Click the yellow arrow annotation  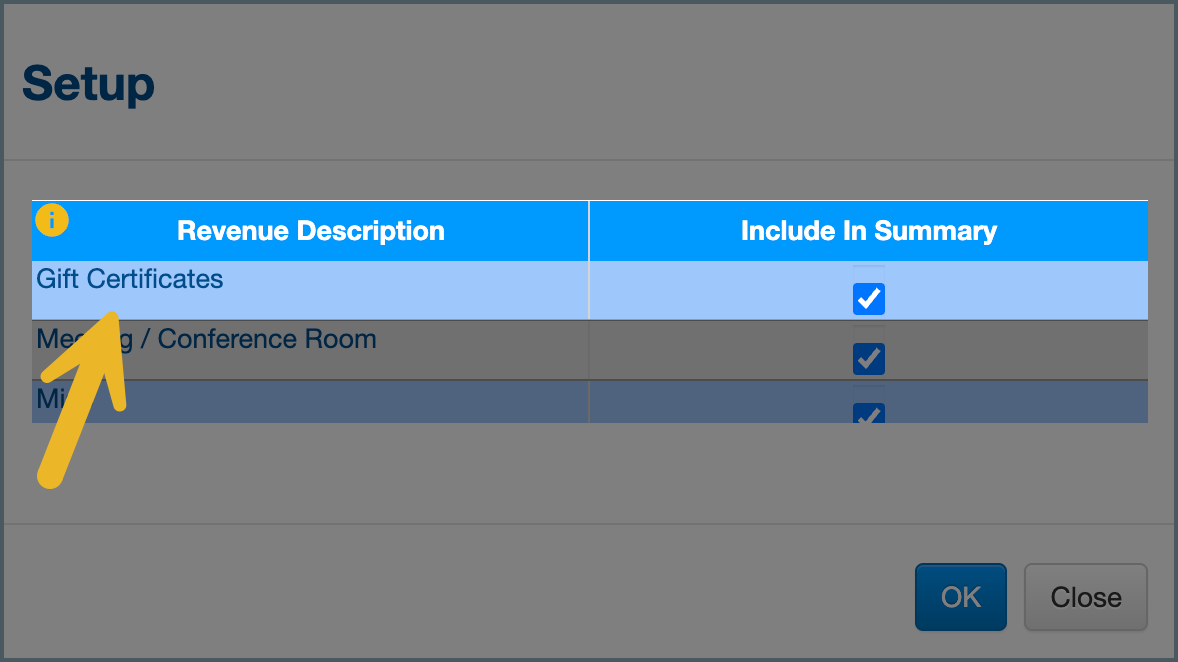click(82, 400)
